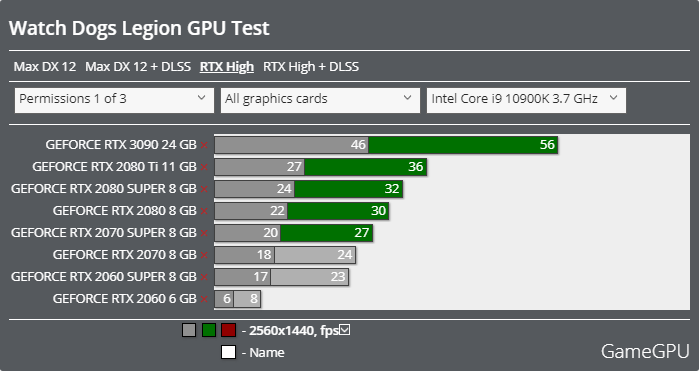Expand the All graphics cards dropdown
This screenshot has width=699, height=371.
pos(320,100)
